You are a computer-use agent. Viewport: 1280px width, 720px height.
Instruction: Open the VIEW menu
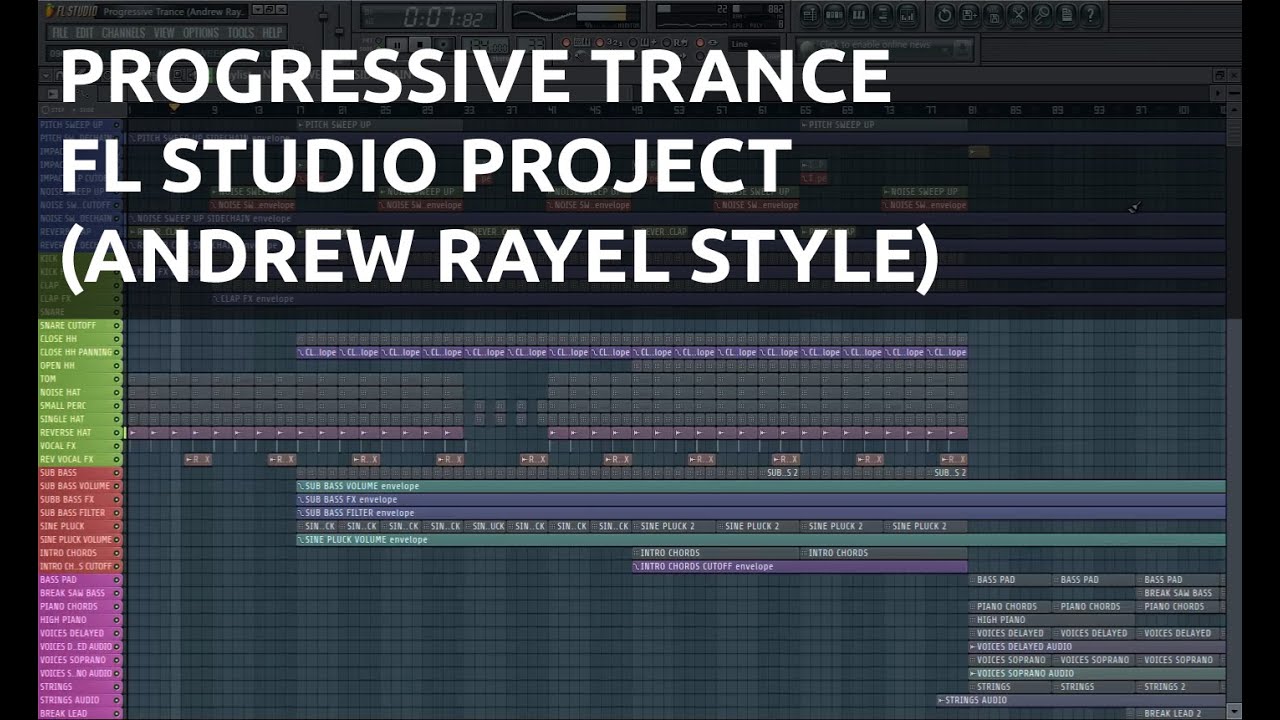(165, 33)
